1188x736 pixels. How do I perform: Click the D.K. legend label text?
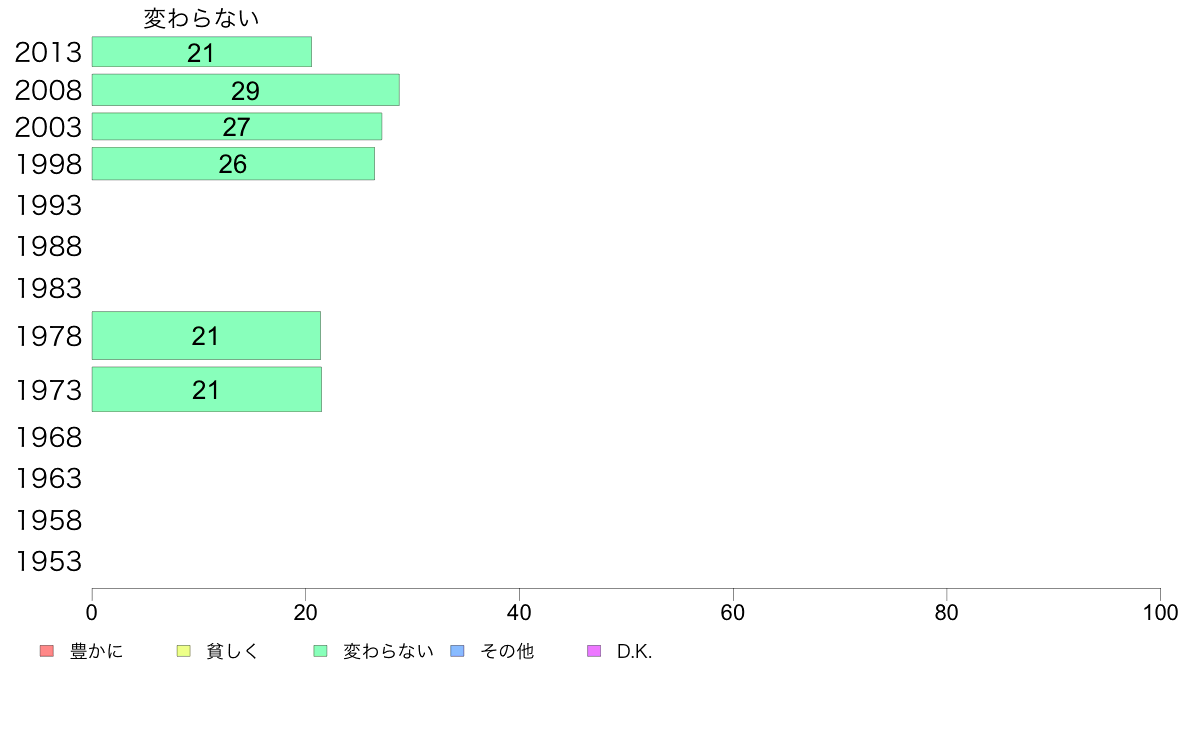pos(634,651)
